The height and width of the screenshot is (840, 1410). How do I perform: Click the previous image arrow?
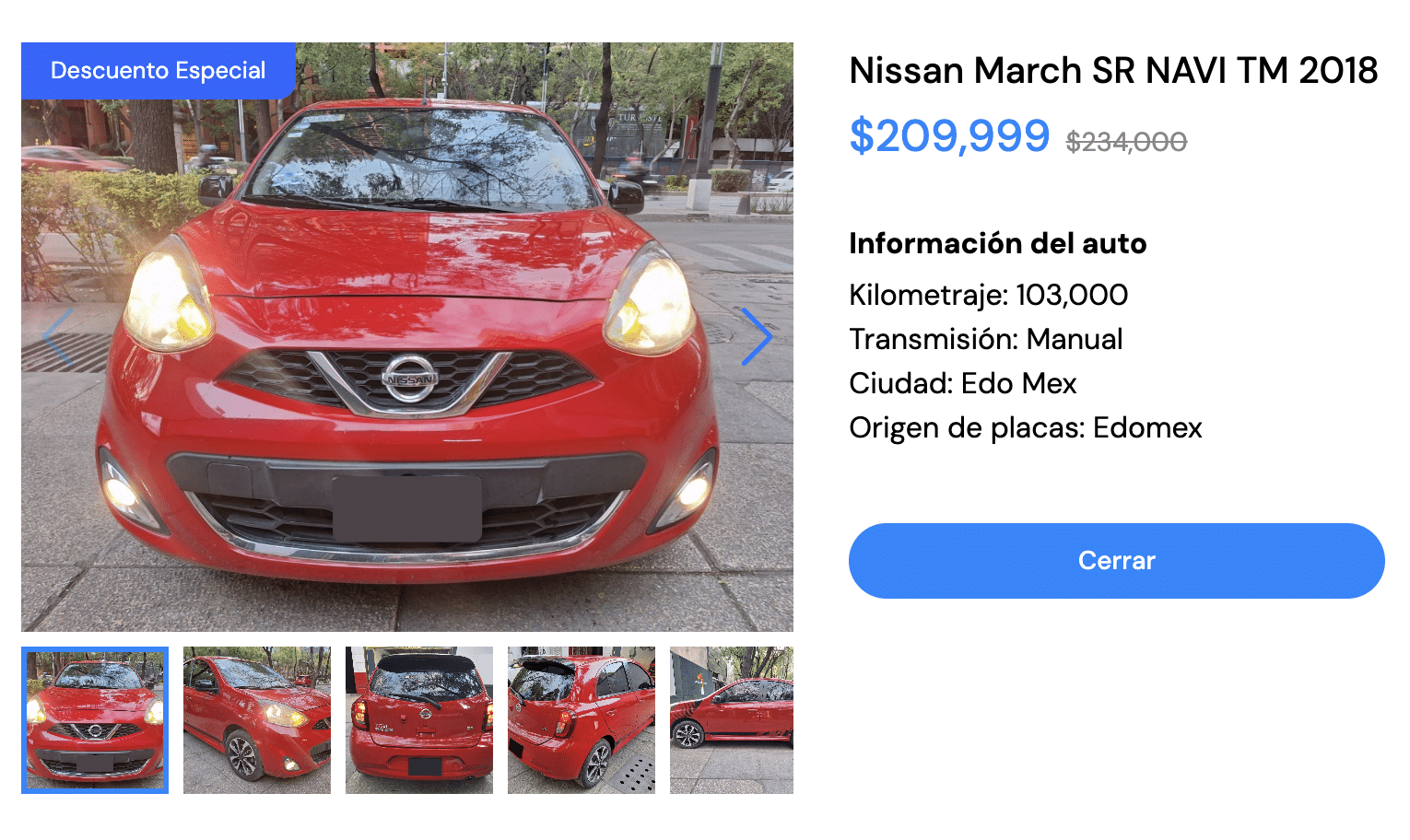pos(58,337)
